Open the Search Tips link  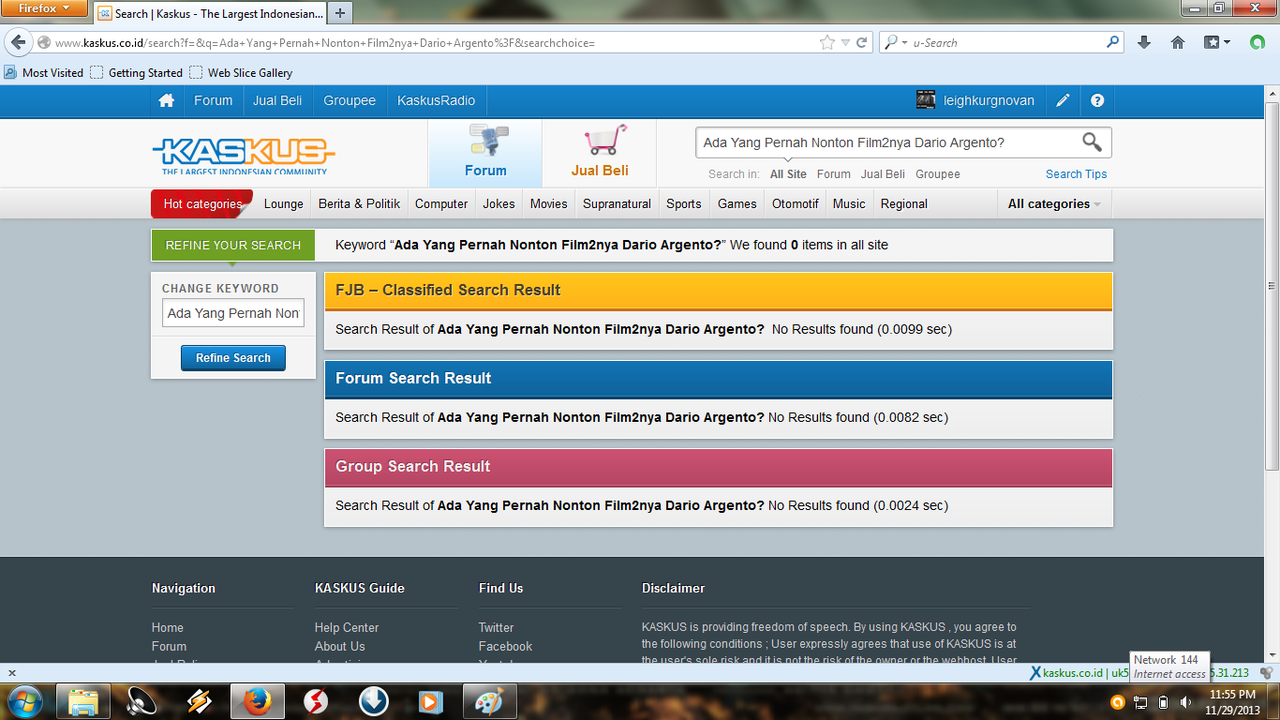coord(1076,174)
